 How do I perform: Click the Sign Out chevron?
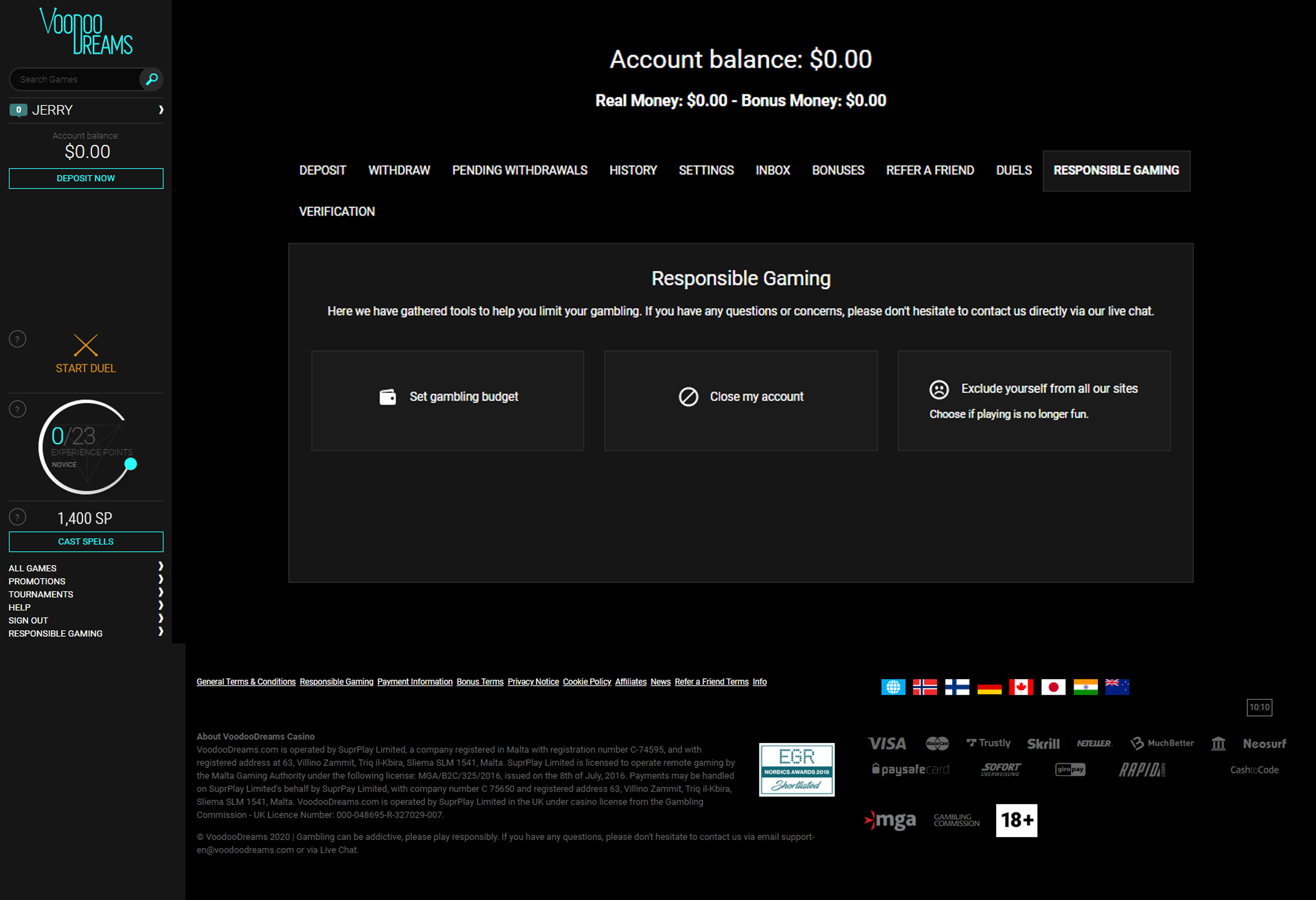(x=161, y=618)
